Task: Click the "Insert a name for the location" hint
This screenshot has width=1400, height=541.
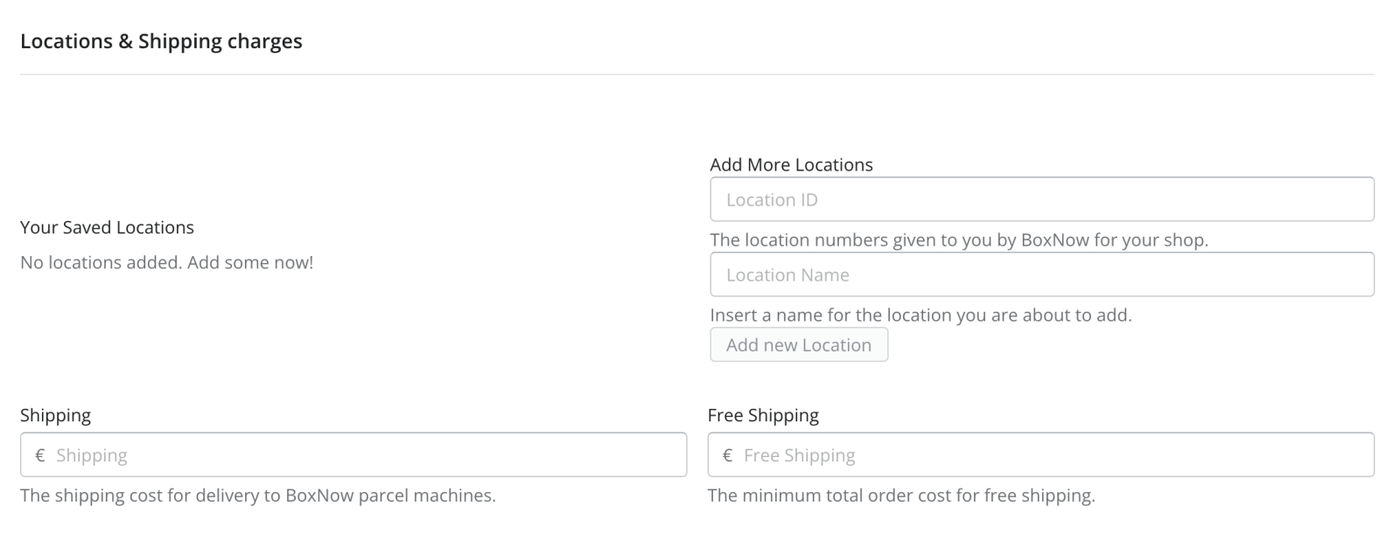Action: (x=920, y=315)
